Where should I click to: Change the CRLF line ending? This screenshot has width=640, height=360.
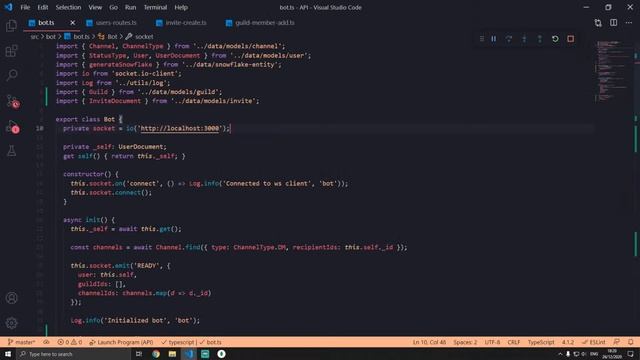(x=513, y=342)
